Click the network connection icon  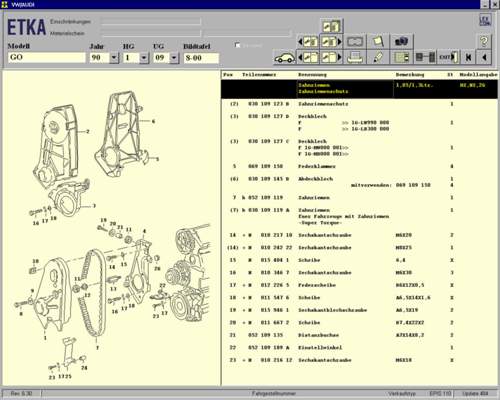425,57
